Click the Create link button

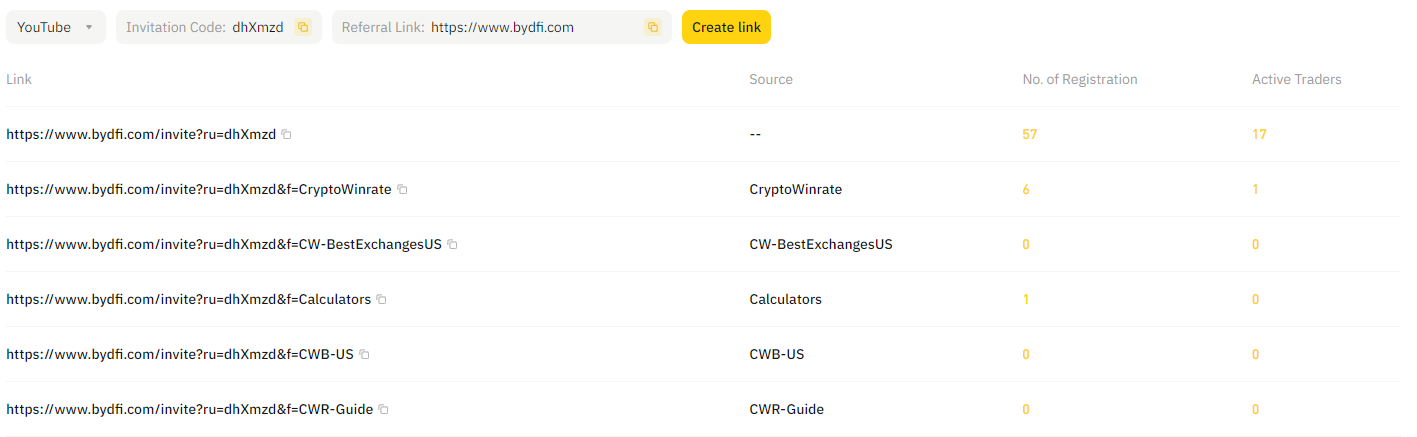[x=726, y=27]
